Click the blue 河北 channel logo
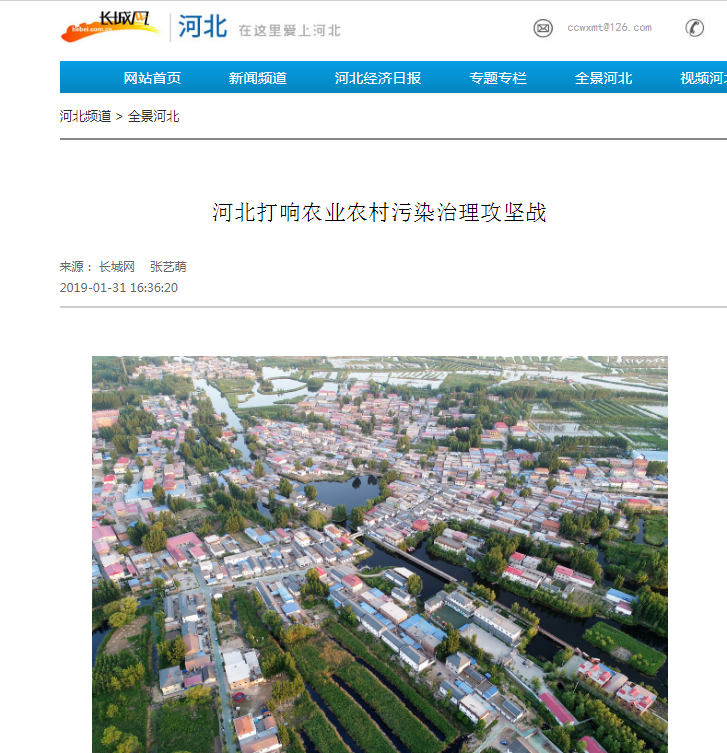This screenshot has height=753, width=727. pos(203,27)
